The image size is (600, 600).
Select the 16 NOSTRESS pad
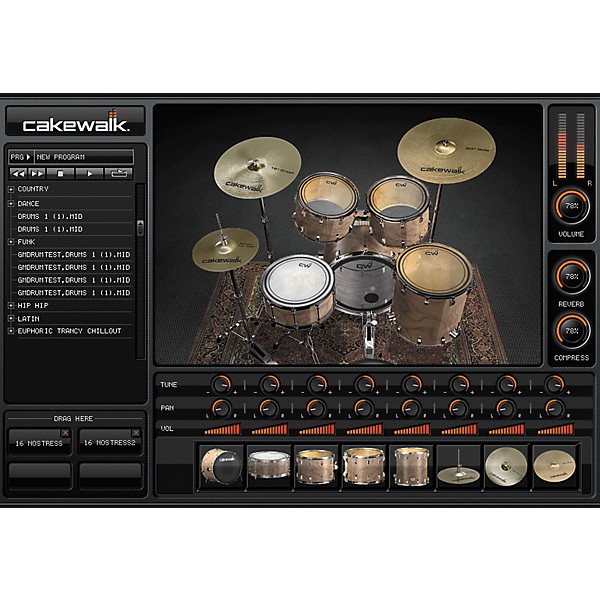39,443
